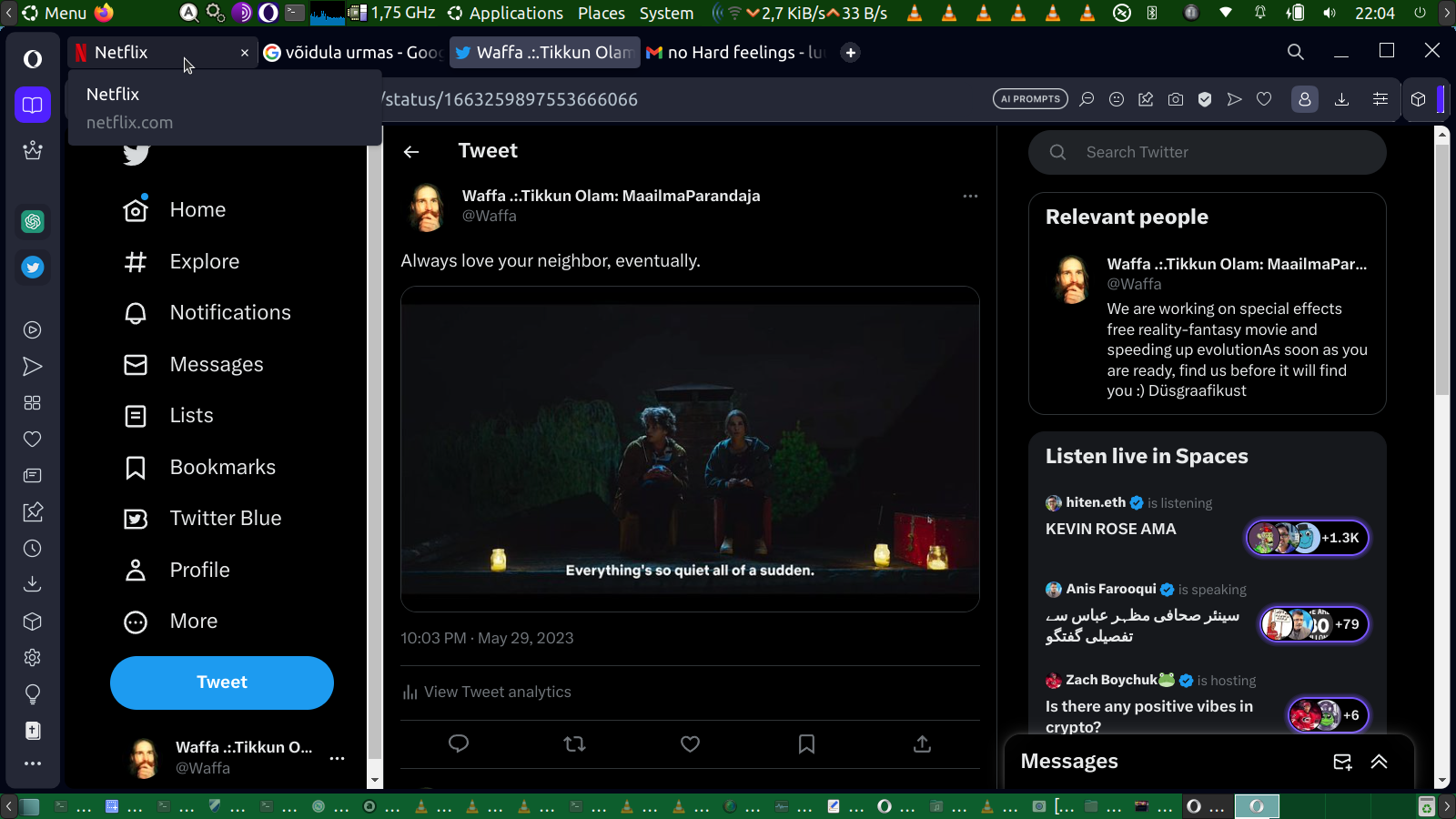Toggle the heart bookmark icon in address bar

[x=1264, y=99]
